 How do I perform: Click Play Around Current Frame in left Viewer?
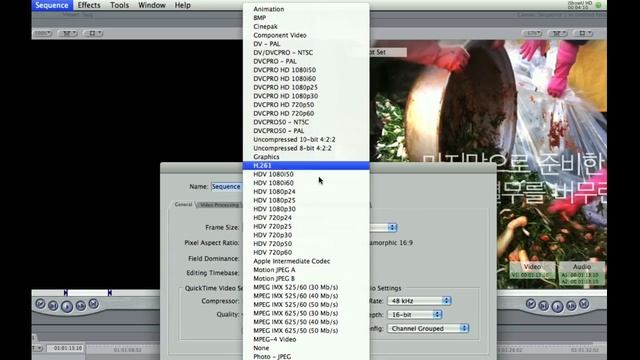tap(81, 305)
